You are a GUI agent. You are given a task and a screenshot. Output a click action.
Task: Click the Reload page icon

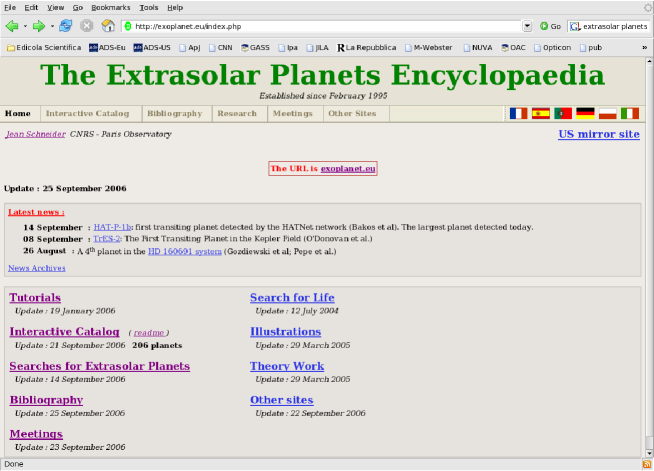click(x=66, y=26)
